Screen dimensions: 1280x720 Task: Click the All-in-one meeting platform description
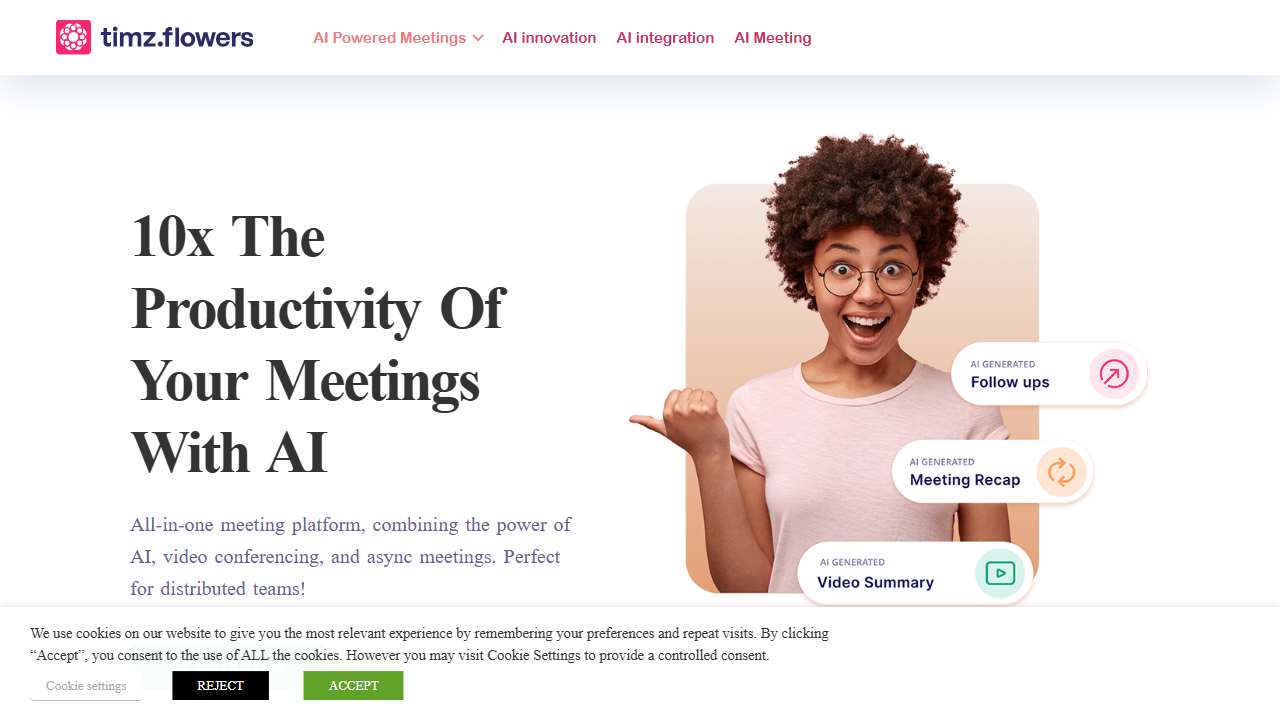(x=351, y=556)
